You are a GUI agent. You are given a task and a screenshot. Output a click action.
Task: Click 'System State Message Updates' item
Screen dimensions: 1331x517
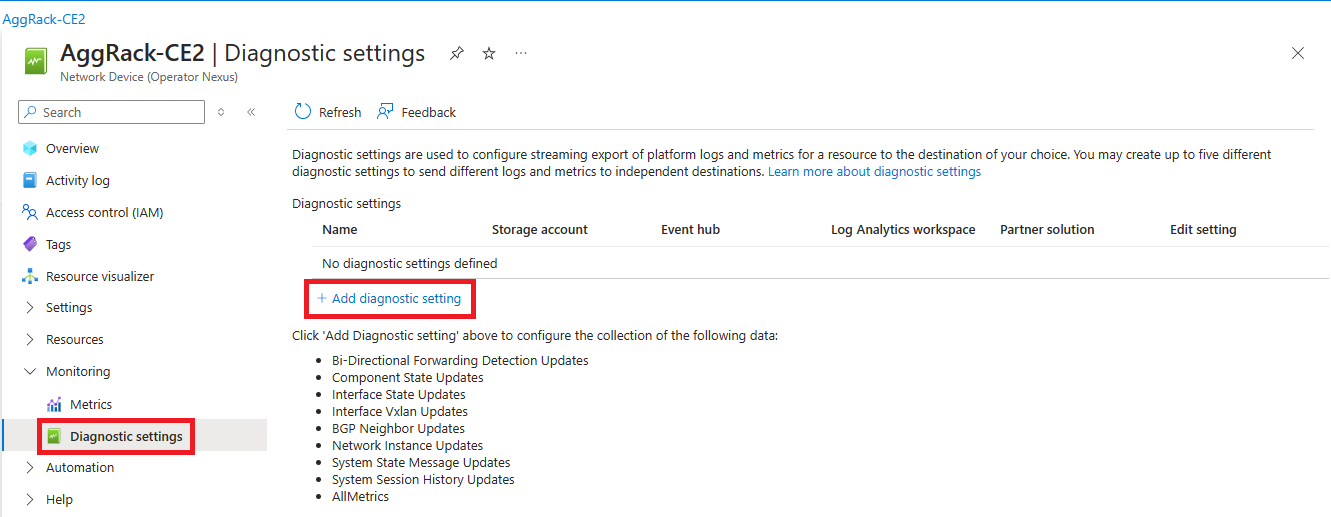click(x=421, y=462)
